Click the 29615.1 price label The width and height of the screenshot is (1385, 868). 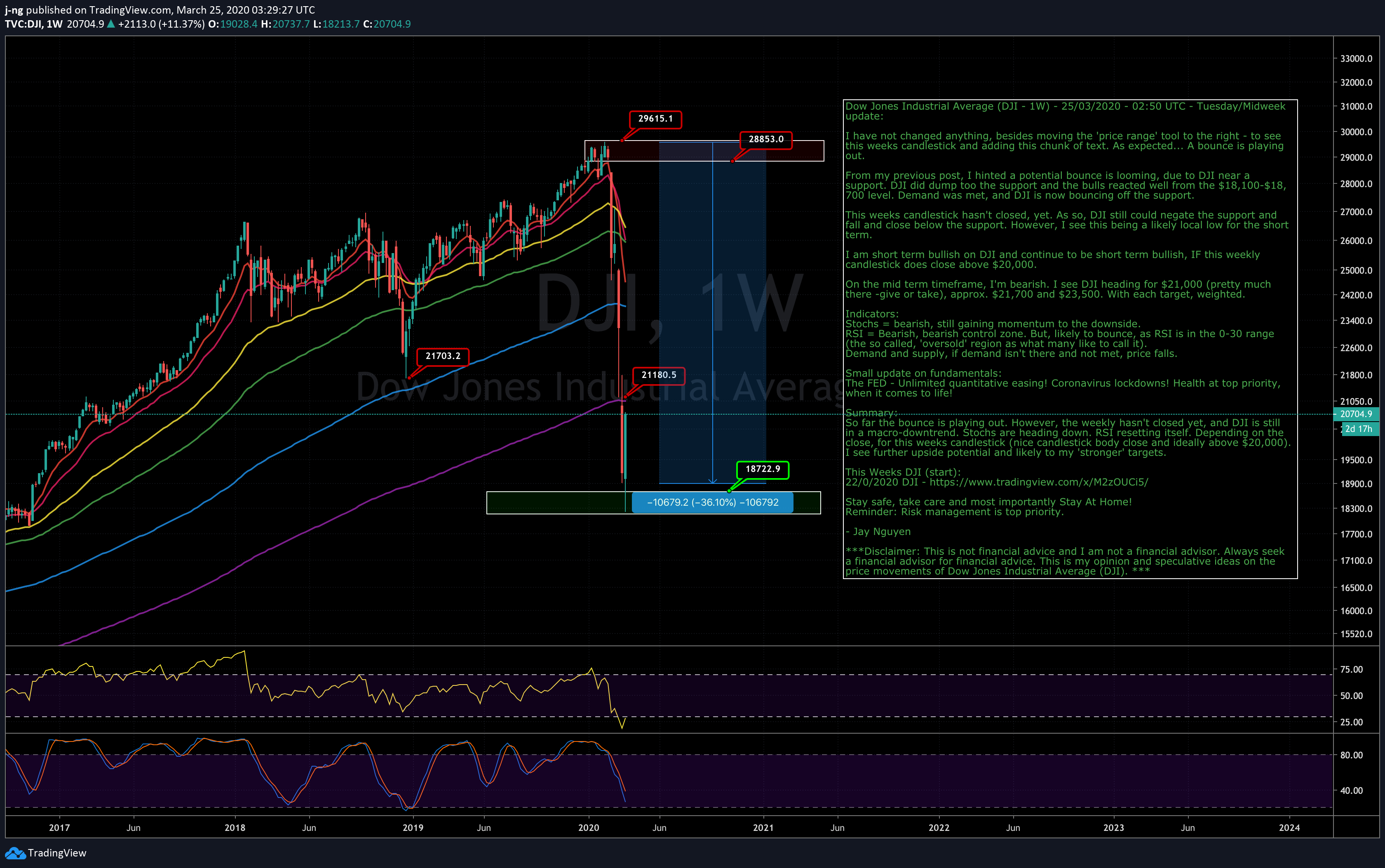(655, 119)
